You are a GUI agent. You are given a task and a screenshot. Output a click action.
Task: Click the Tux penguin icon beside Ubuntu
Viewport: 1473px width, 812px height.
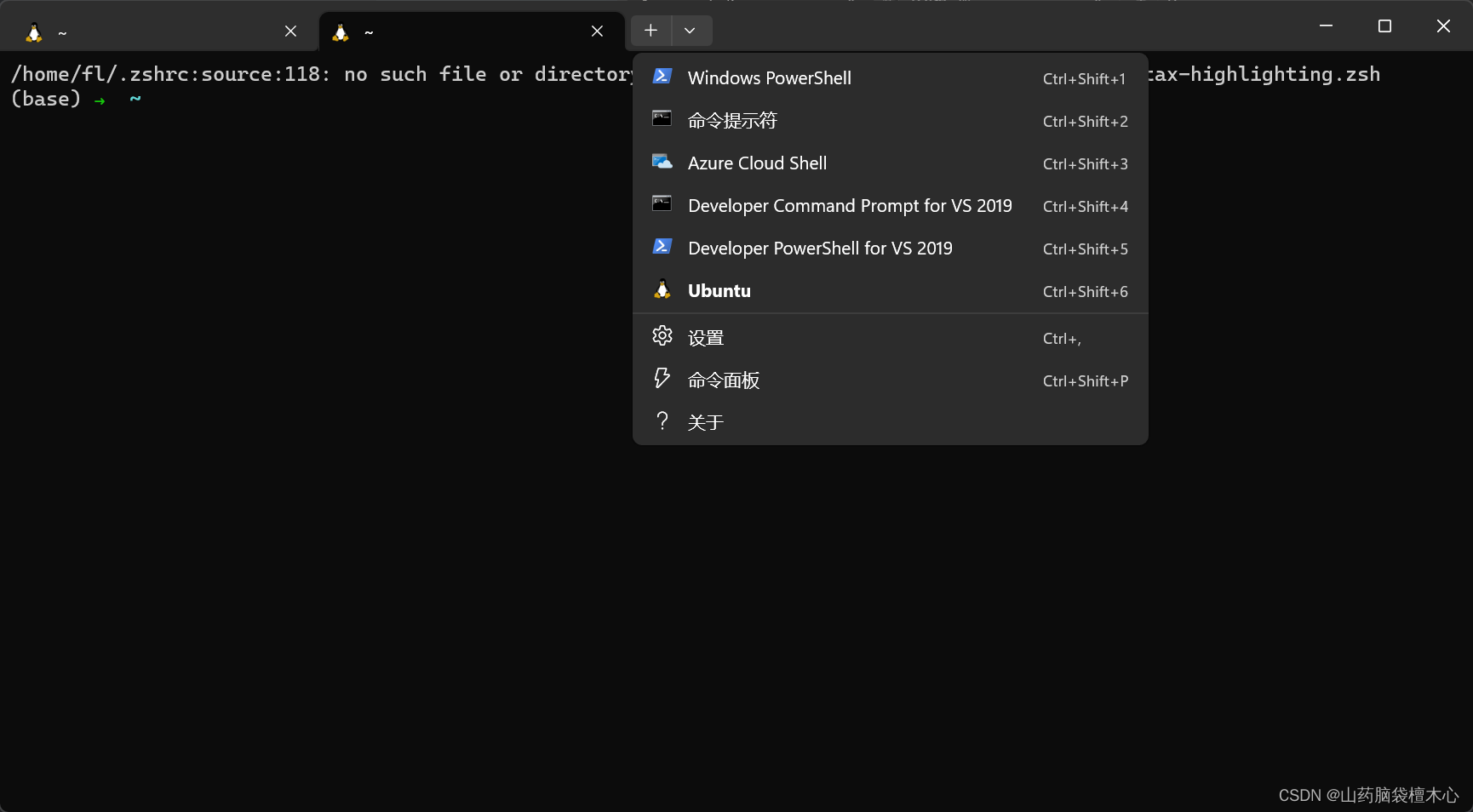coord(662,289)
